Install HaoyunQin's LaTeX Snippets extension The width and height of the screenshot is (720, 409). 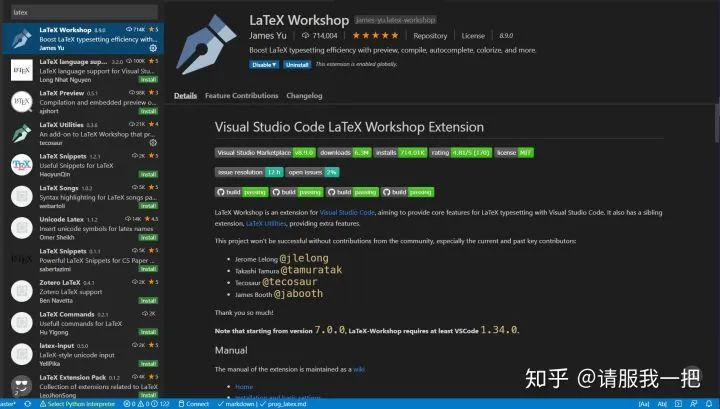click(x=148, y=174)
